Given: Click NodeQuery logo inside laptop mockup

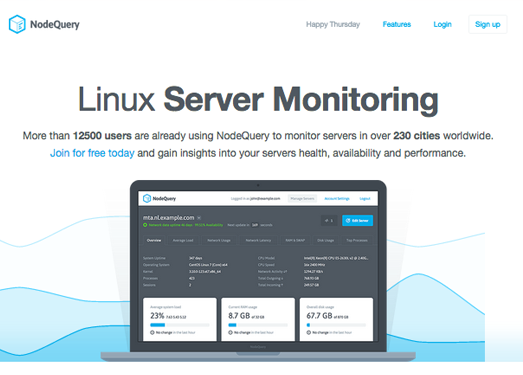Looking at the screenshot, I should [x=159, y=199].
